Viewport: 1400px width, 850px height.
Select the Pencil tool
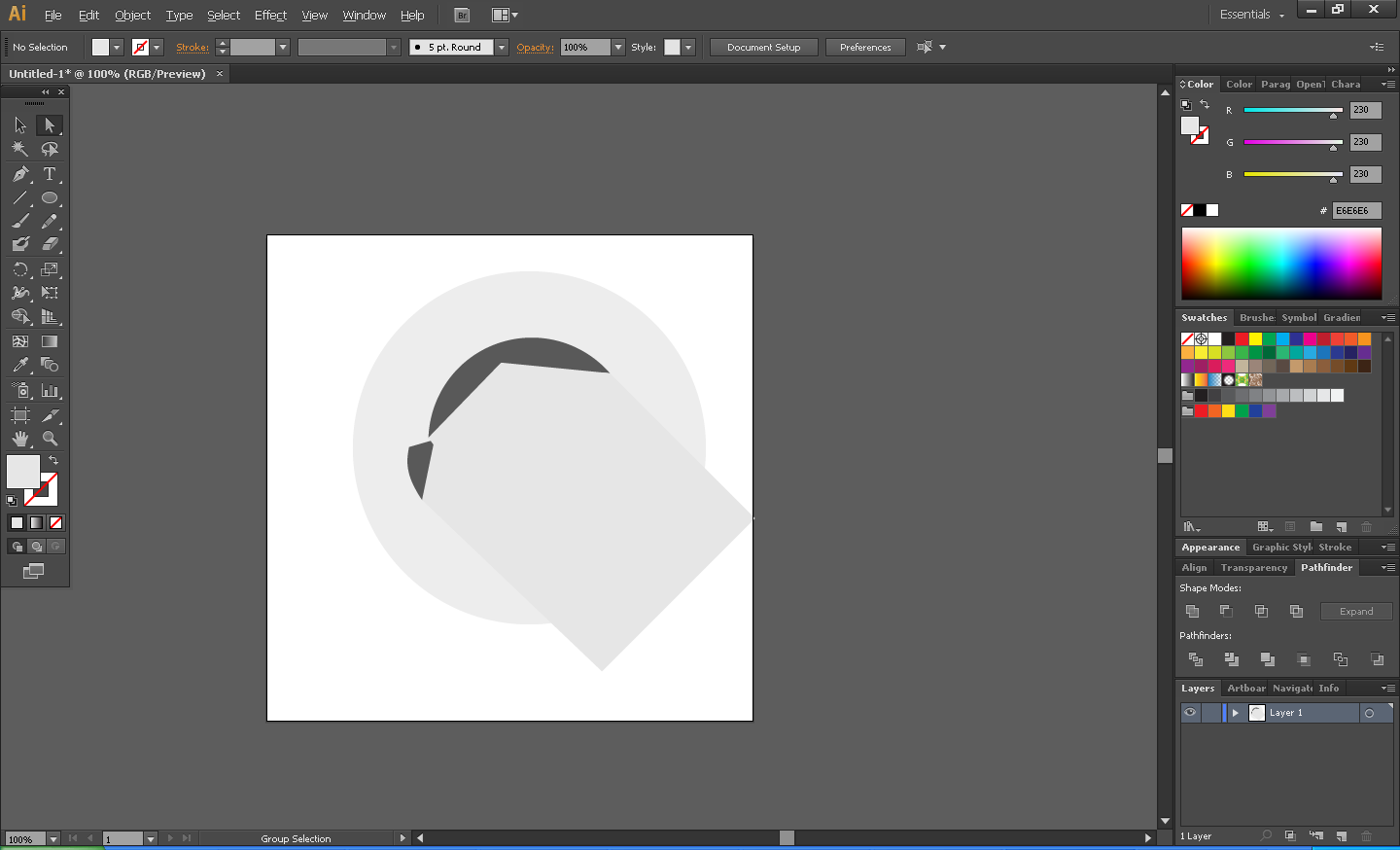(50, 221)
